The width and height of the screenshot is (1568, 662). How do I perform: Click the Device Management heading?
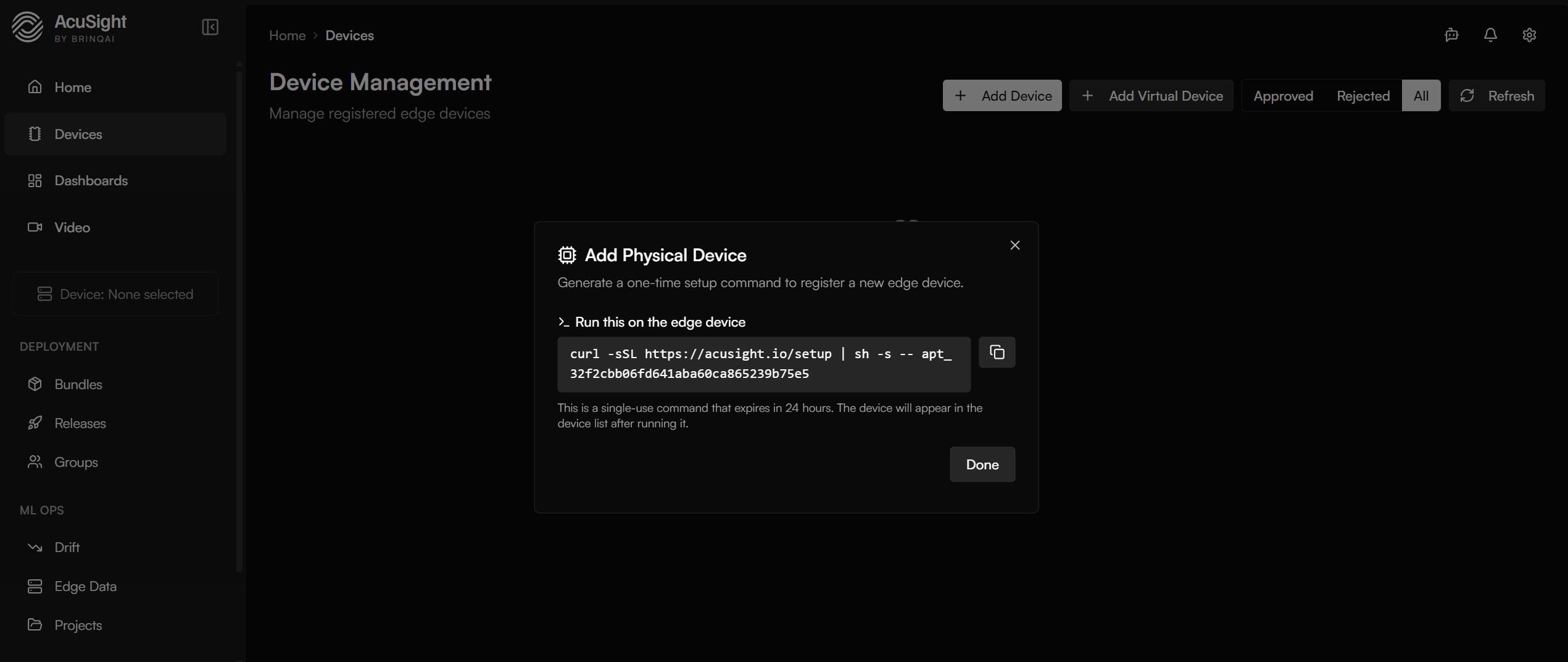(x=380, y=82)
